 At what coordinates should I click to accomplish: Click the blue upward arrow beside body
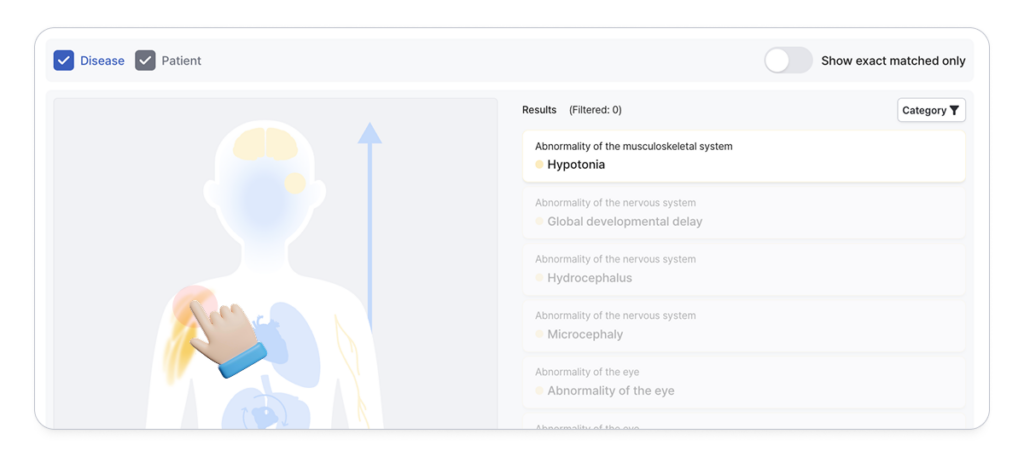(370, 220)
